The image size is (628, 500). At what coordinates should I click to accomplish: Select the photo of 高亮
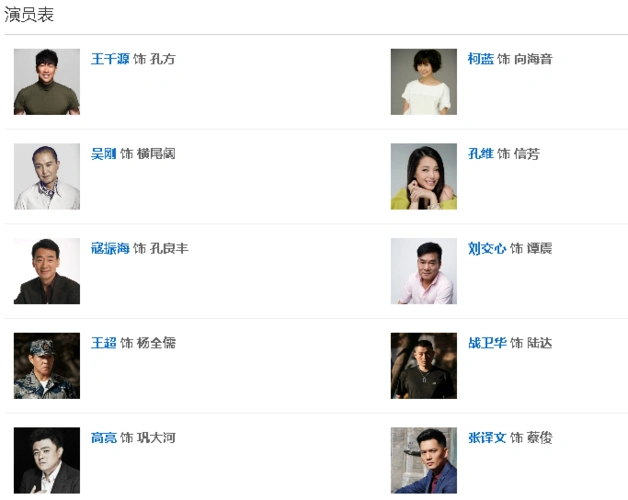click(47, 460)
